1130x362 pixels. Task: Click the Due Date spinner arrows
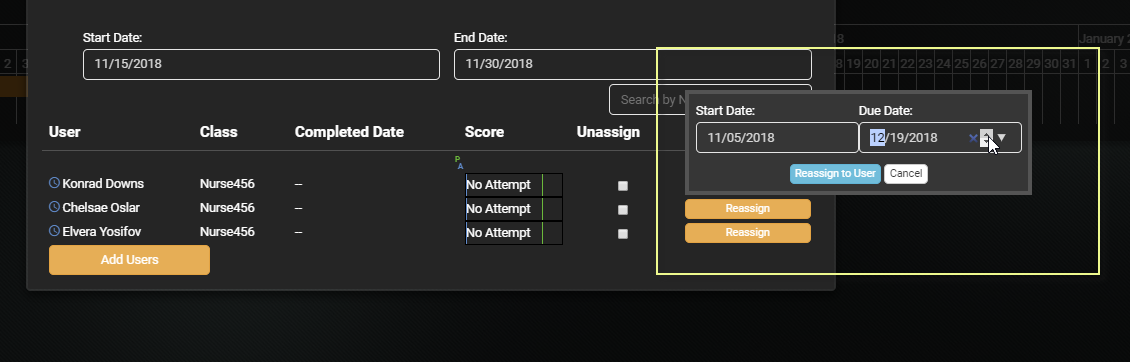click(x=987, y=137)
